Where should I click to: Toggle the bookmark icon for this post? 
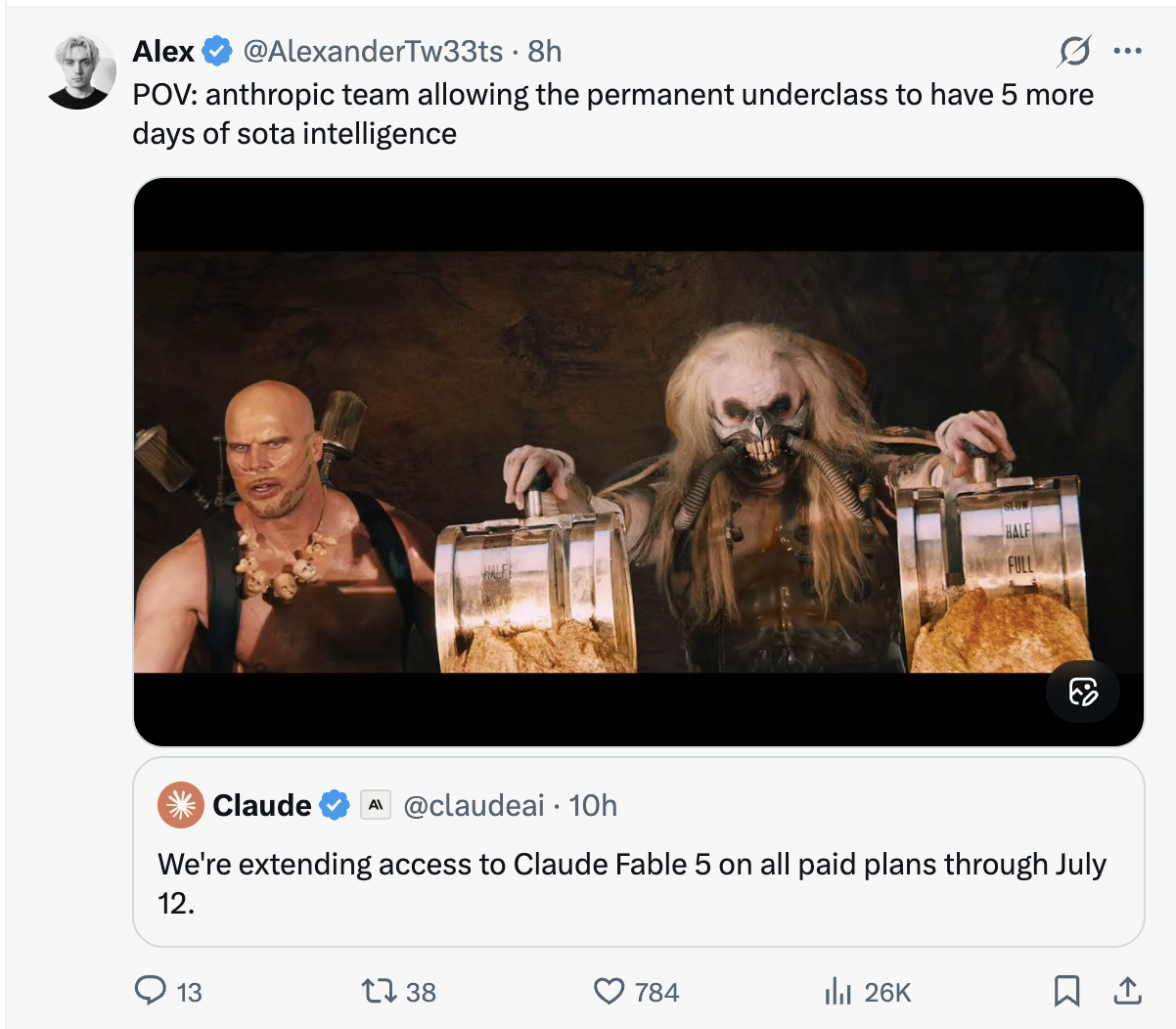pyautogui.click(x=1066, y=992)
